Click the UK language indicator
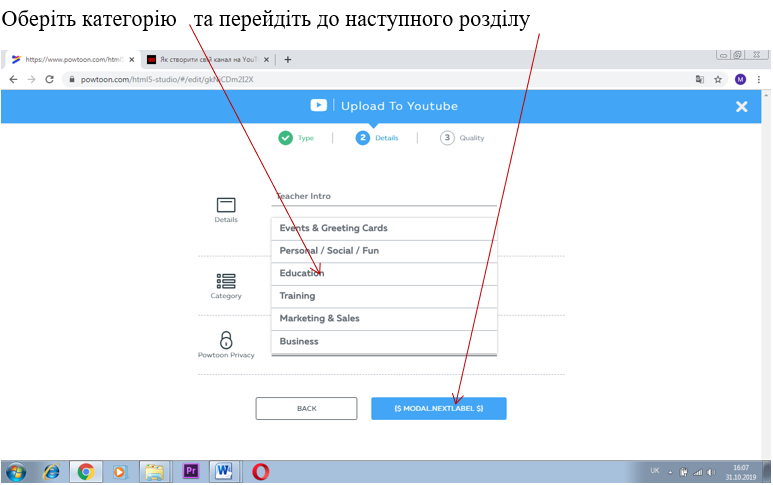Image resolution: width=773 pixels, height=485 pixels. pyautogui.click(x=655, y=471)
